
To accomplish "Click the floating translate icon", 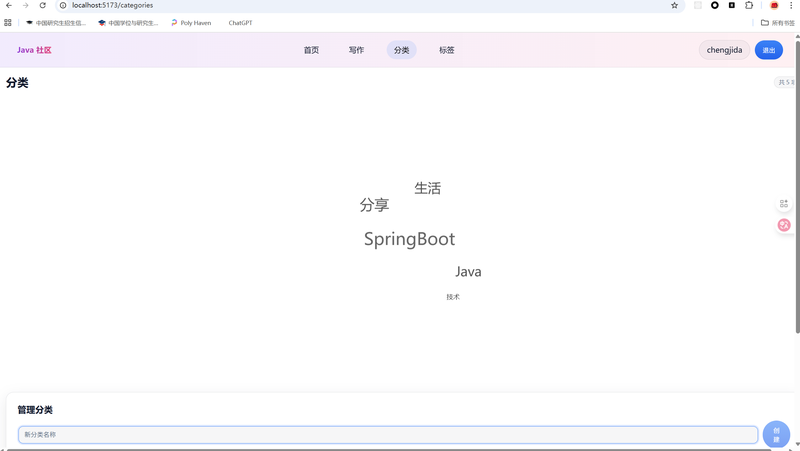I will (x=784, y=225).
